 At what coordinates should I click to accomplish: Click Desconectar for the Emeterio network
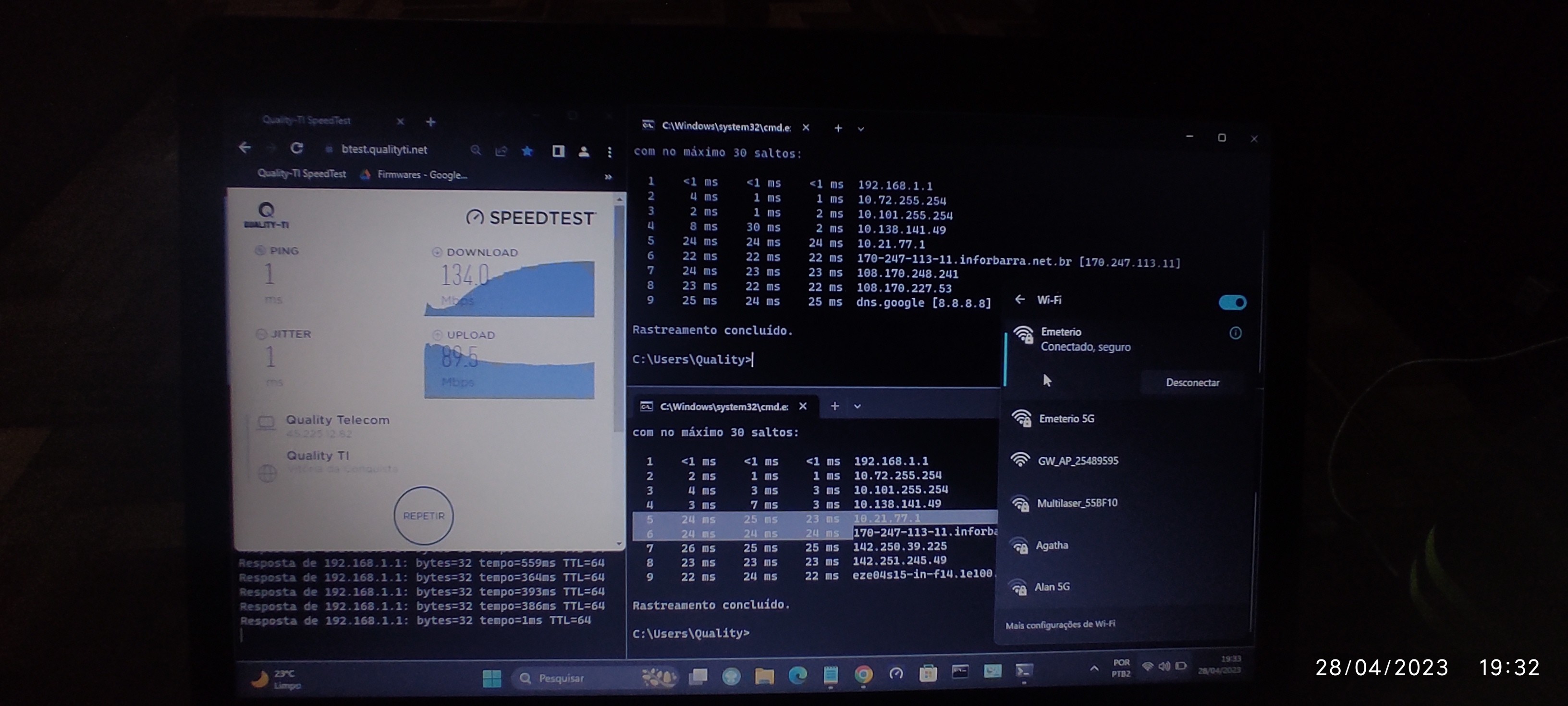click(x=1192, y=382)
